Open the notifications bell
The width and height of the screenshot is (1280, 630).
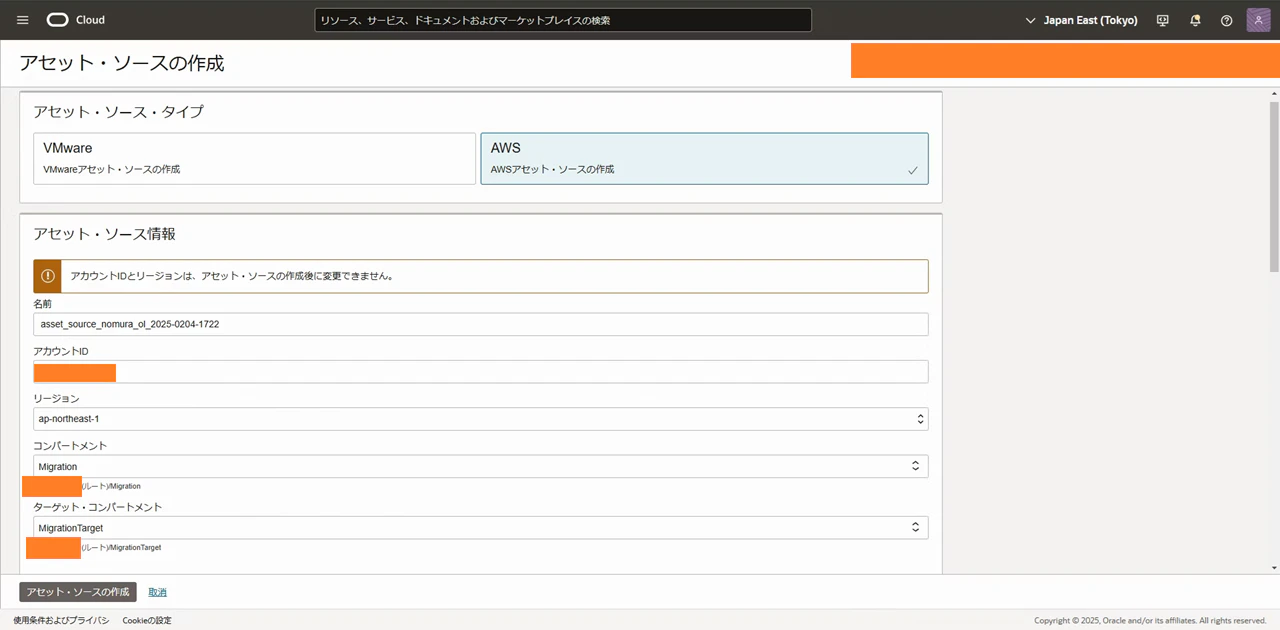tap(1195, 20)
